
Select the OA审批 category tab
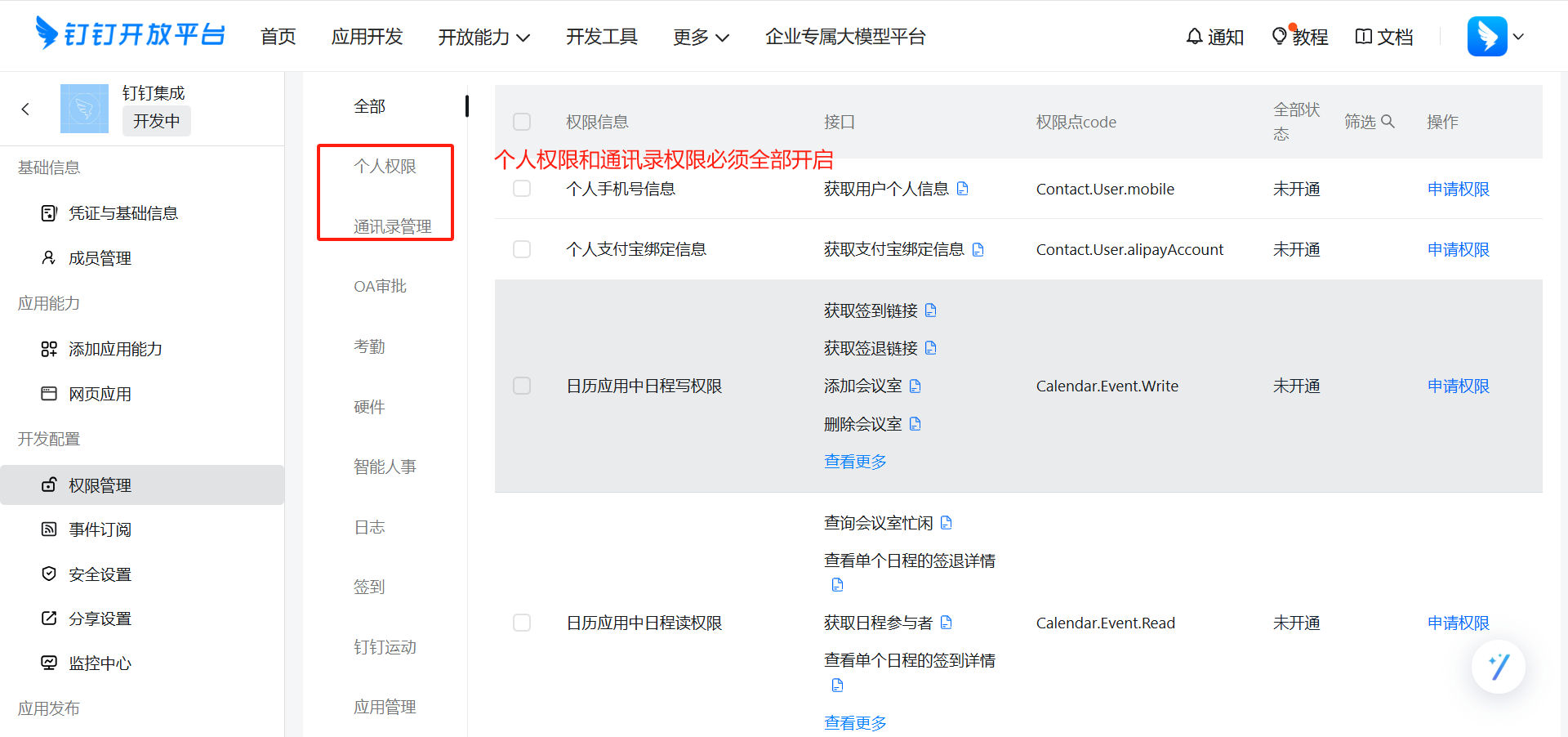point(380,286)
